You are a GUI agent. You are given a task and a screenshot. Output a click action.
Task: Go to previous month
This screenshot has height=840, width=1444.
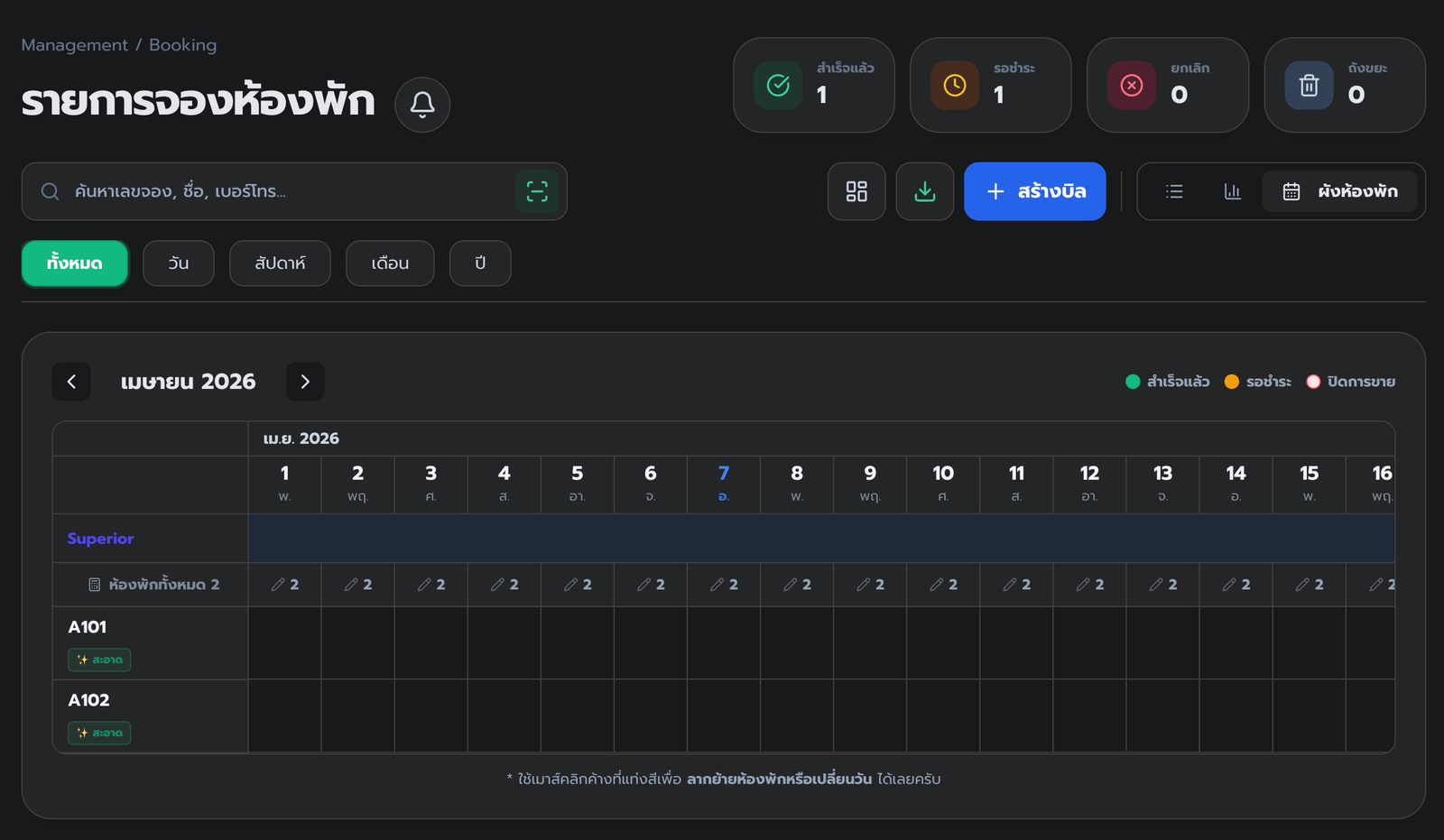71,382
